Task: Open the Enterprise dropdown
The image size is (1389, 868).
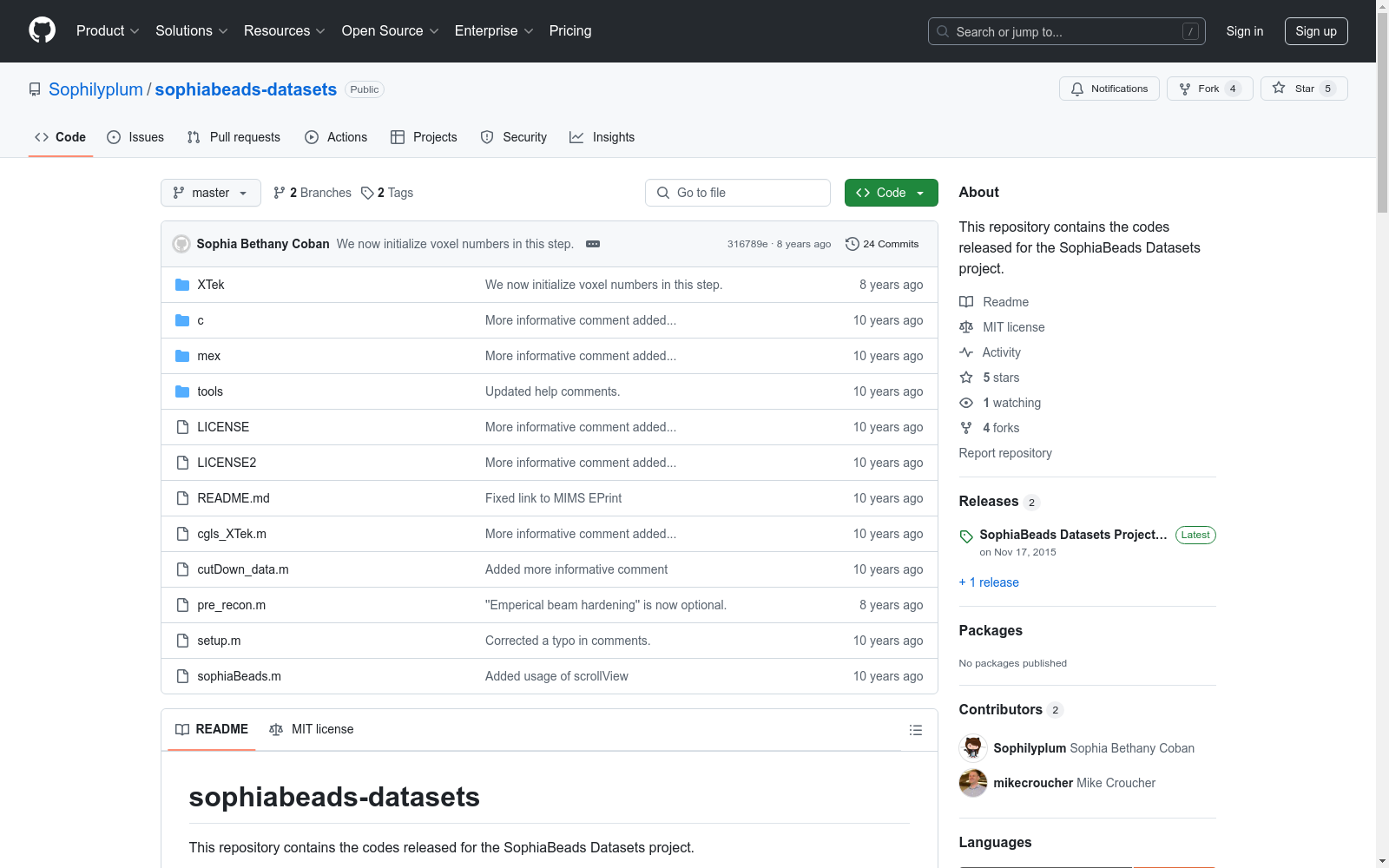Action: [494, 30]
